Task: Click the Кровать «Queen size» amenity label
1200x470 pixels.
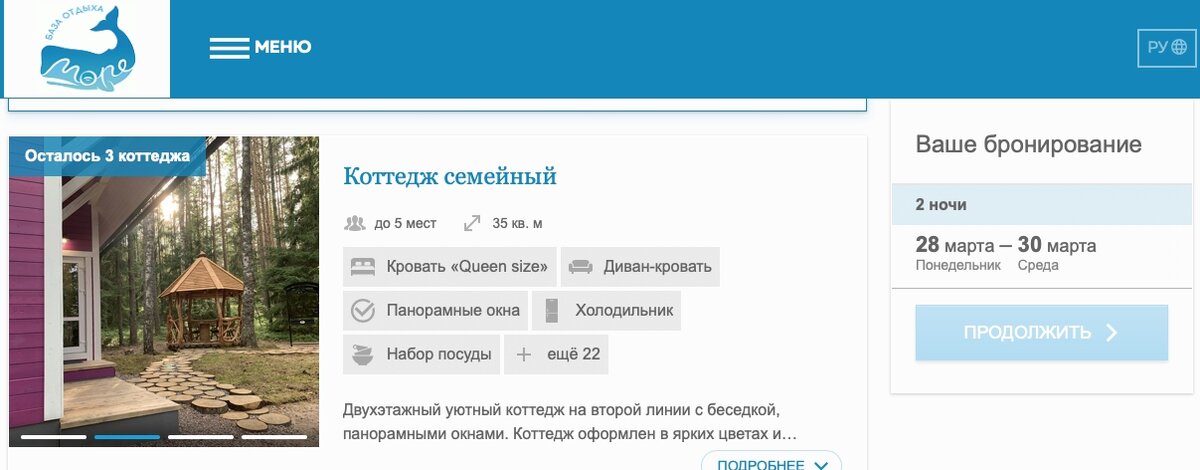Action: tap(467, 266)
